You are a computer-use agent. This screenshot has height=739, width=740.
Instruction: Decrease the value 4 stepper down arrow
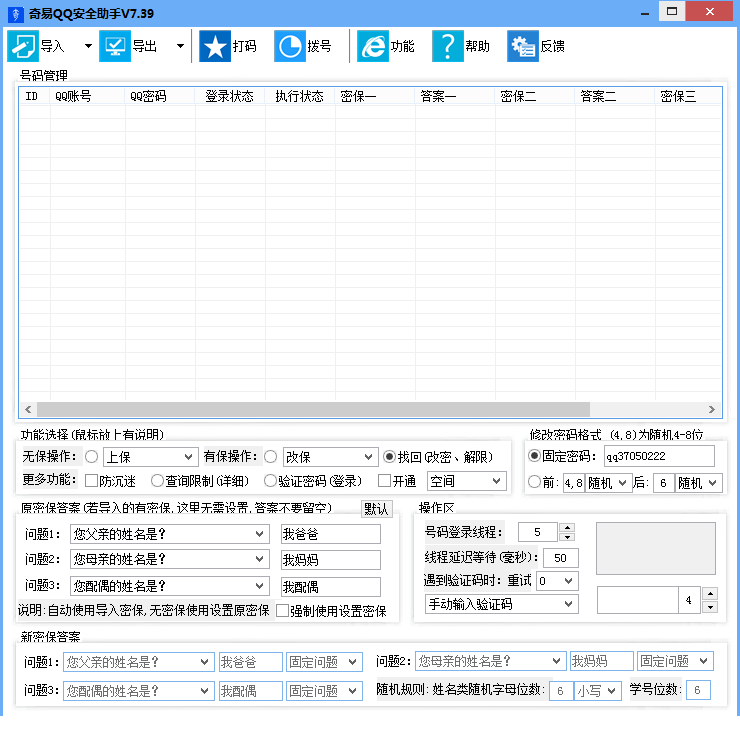(710, 607)
